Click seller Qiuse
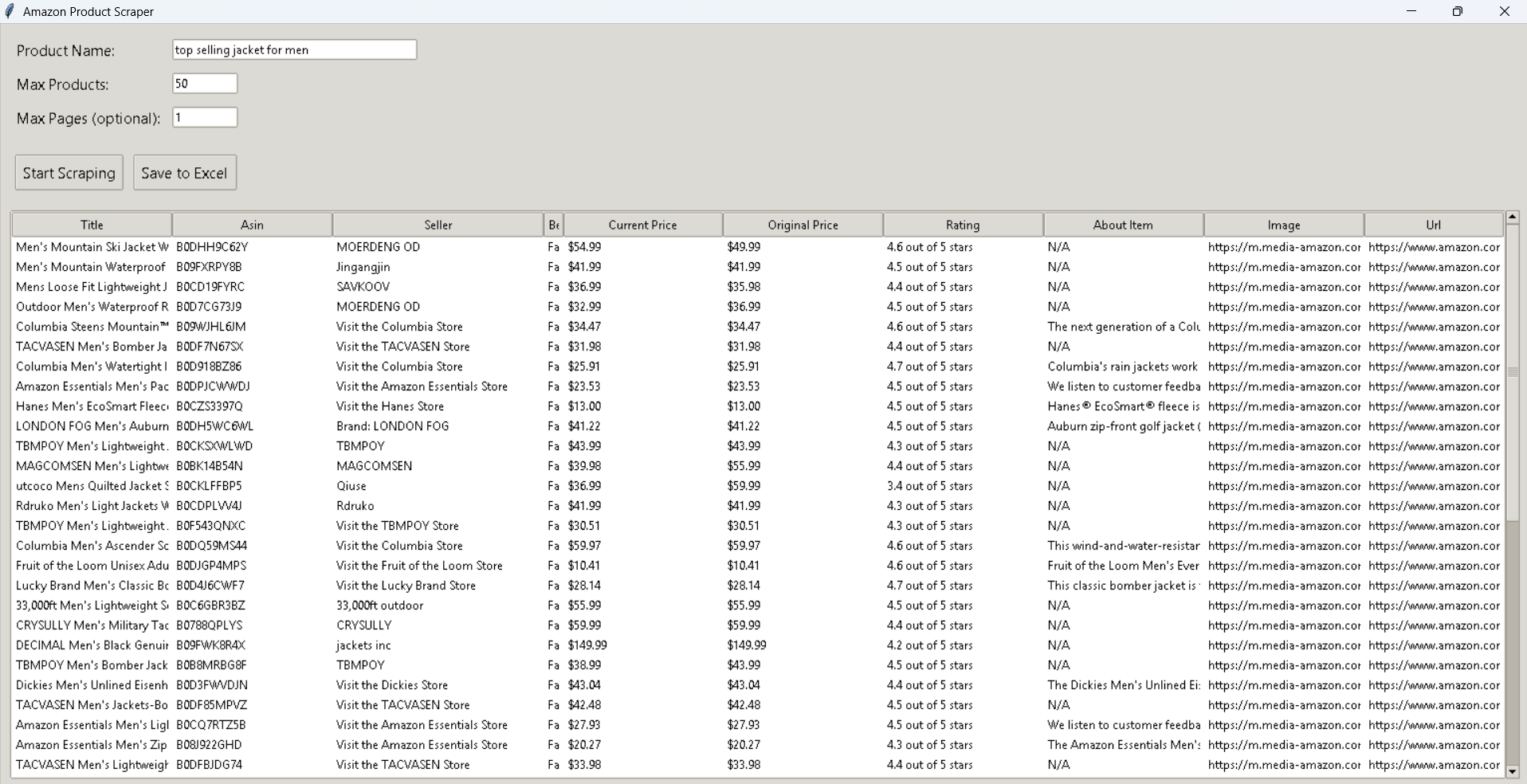1527x784 pixels. [351, 486]
